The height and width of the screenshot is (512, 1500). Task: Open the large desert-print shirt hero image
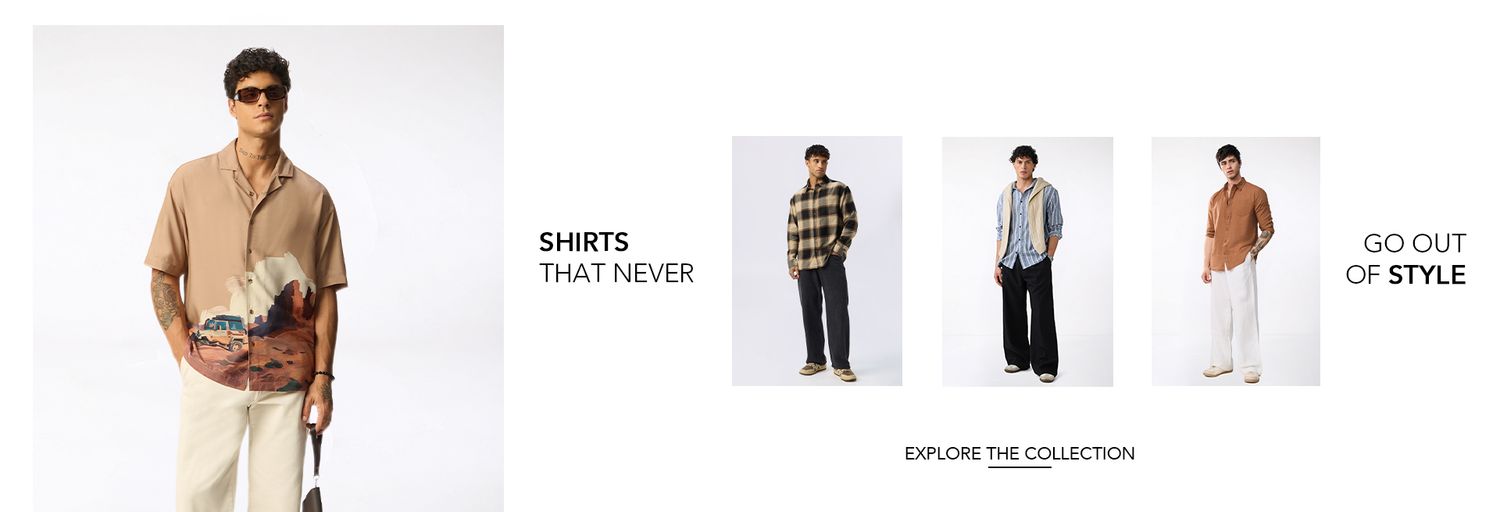(268, 268)
